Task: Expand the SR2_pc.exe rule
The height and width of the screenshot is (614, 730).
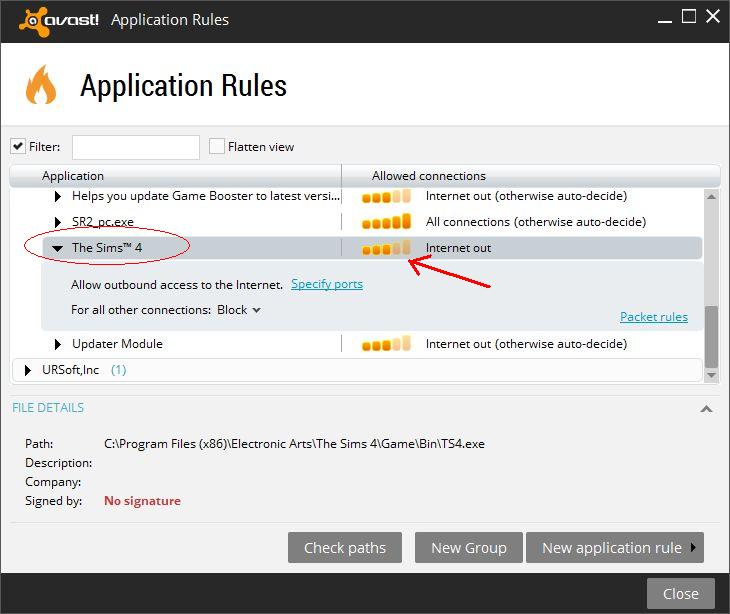Action: click(x=58, y=222)
